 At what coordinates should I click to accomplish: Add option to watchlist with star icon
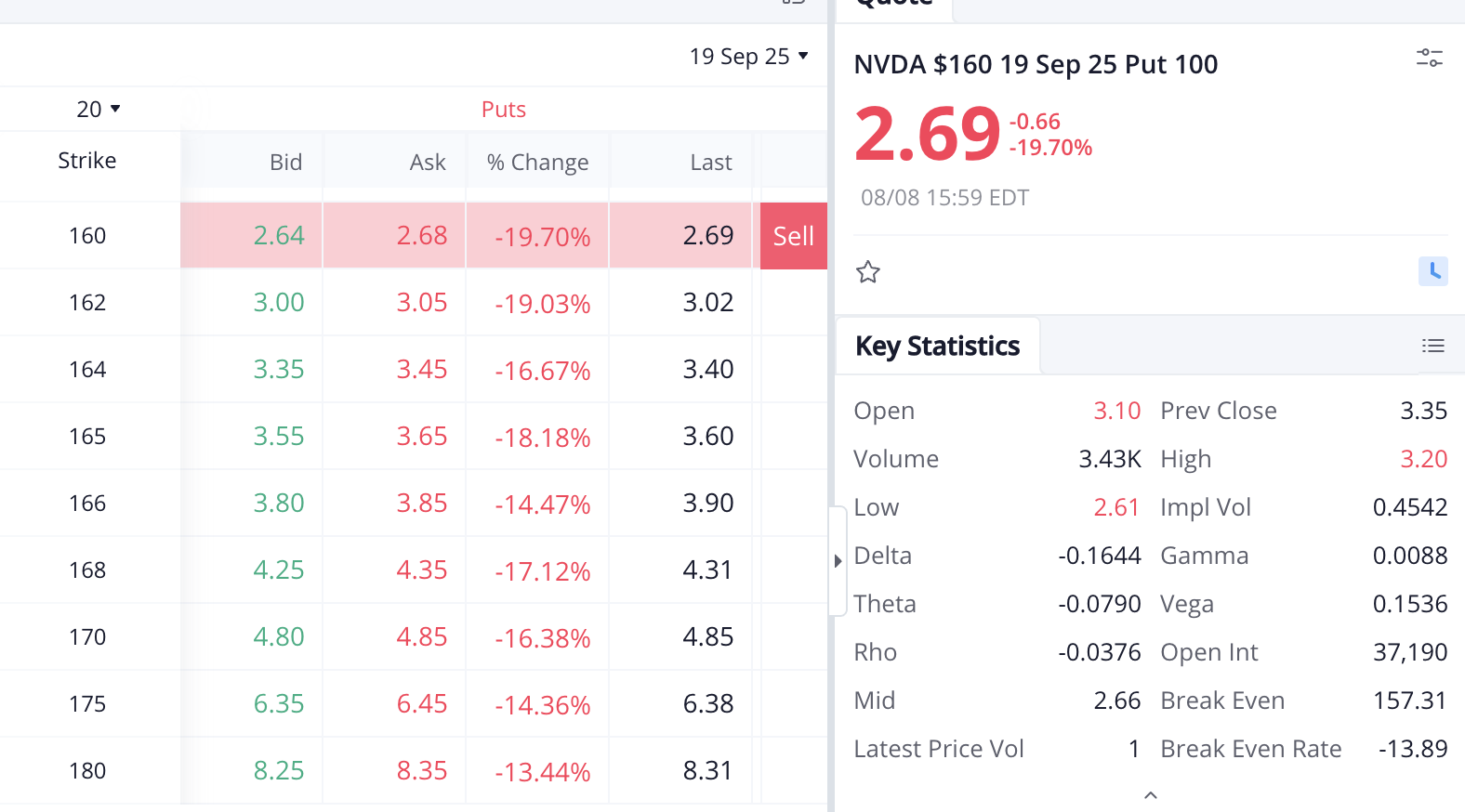868,272
